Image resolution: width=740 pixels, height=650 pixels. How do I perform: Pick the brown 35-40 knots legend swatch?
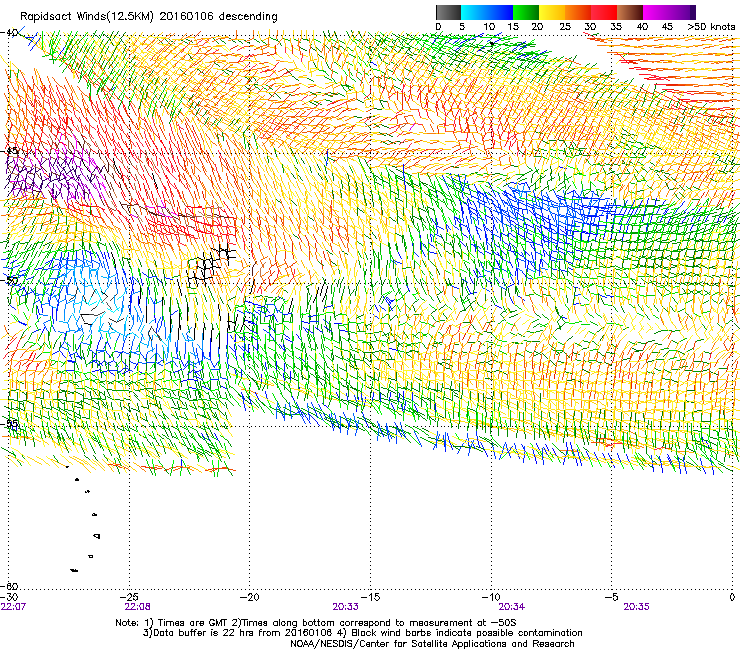[630, 12]
